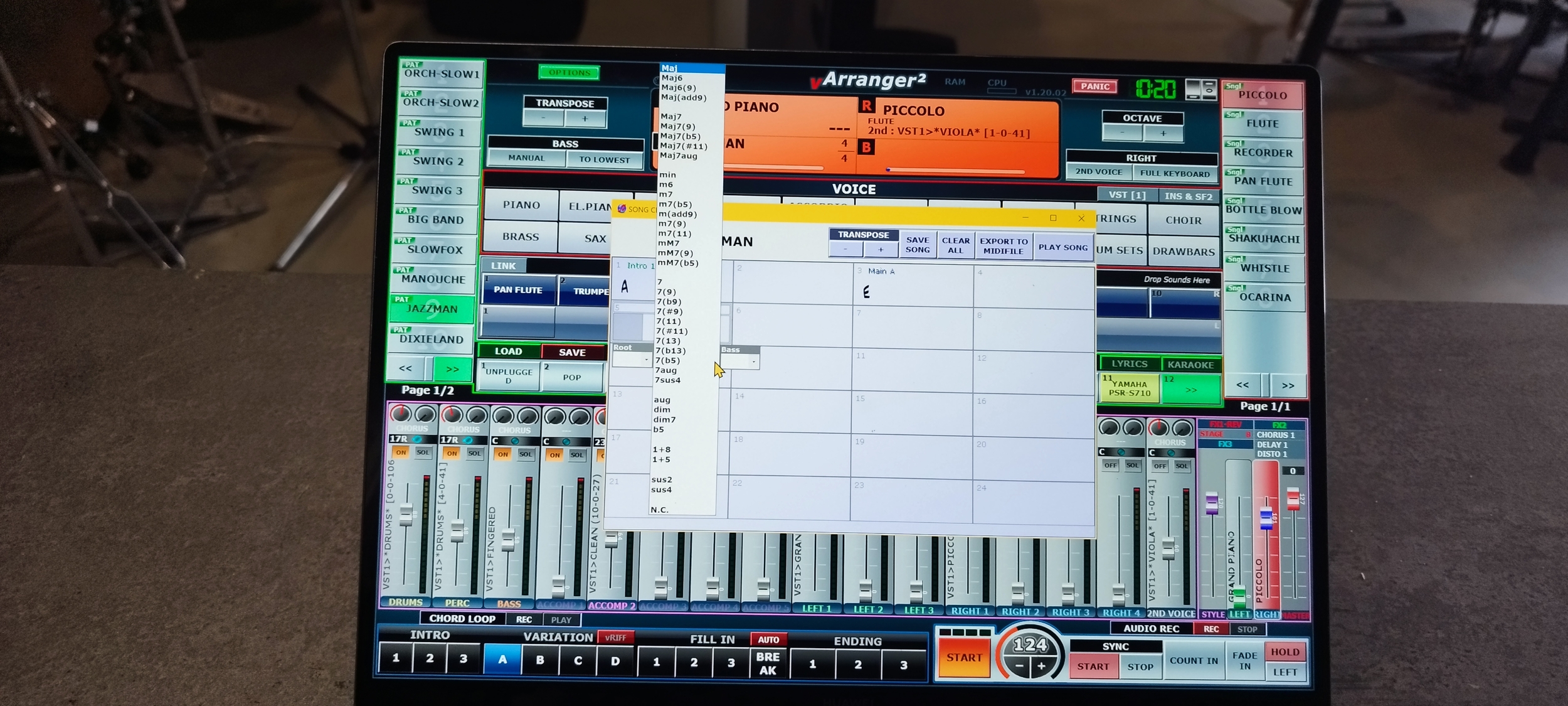The height and width of the screenshot is (706, 1568).
Task: Turn the CHORUS knob on the 2ND VOICE channel
Action: [1182, 429]
